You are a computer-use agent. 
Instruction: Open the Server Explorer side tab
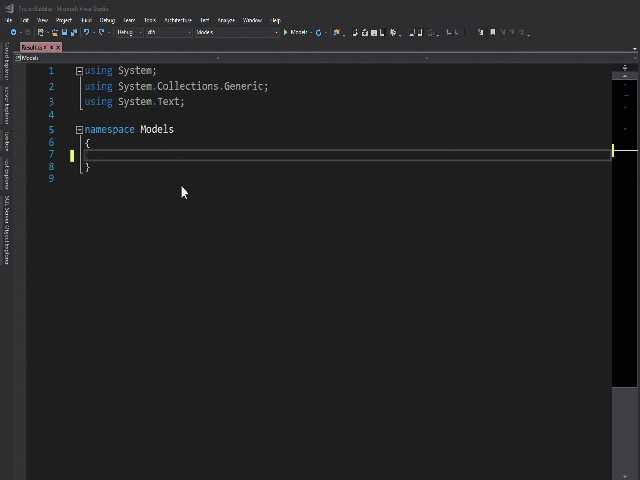(x=7, y=105)
